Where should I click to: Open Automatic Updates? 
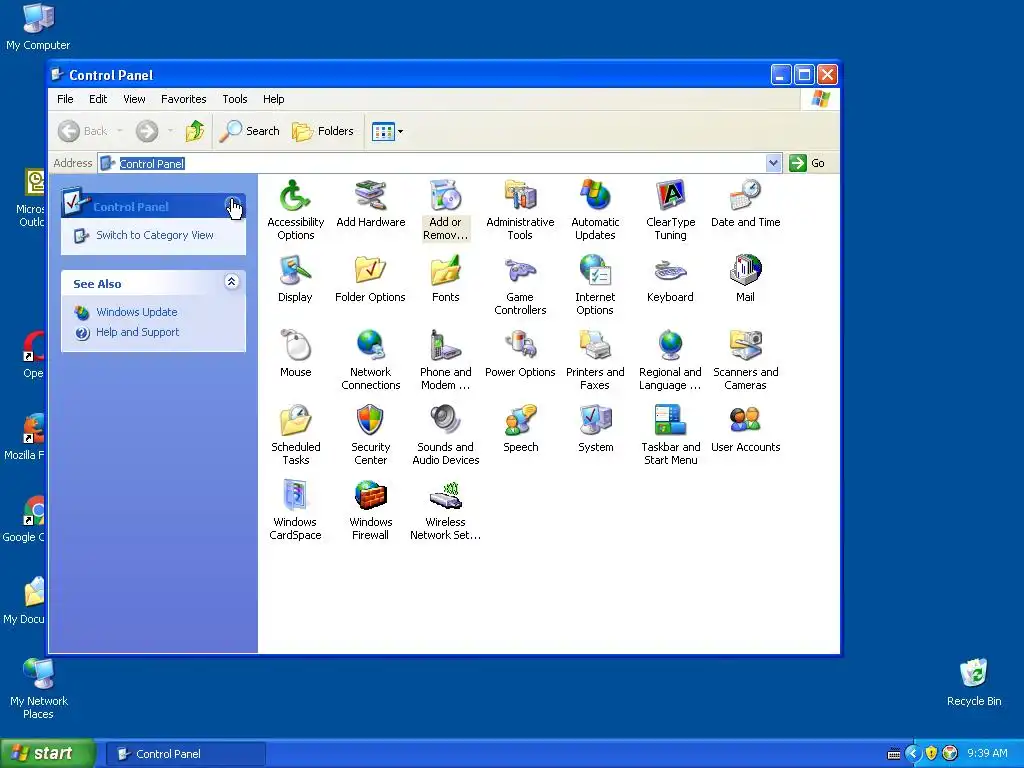[595, 210]
